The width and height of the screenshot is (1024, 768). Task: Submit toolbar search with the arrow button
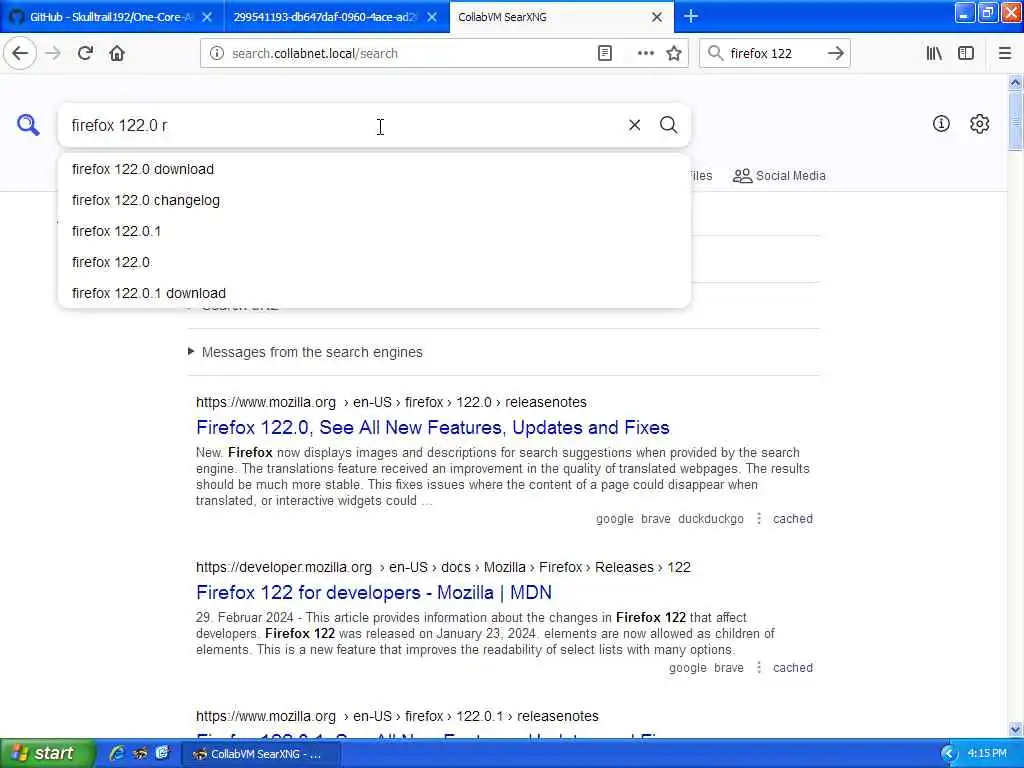835,54
